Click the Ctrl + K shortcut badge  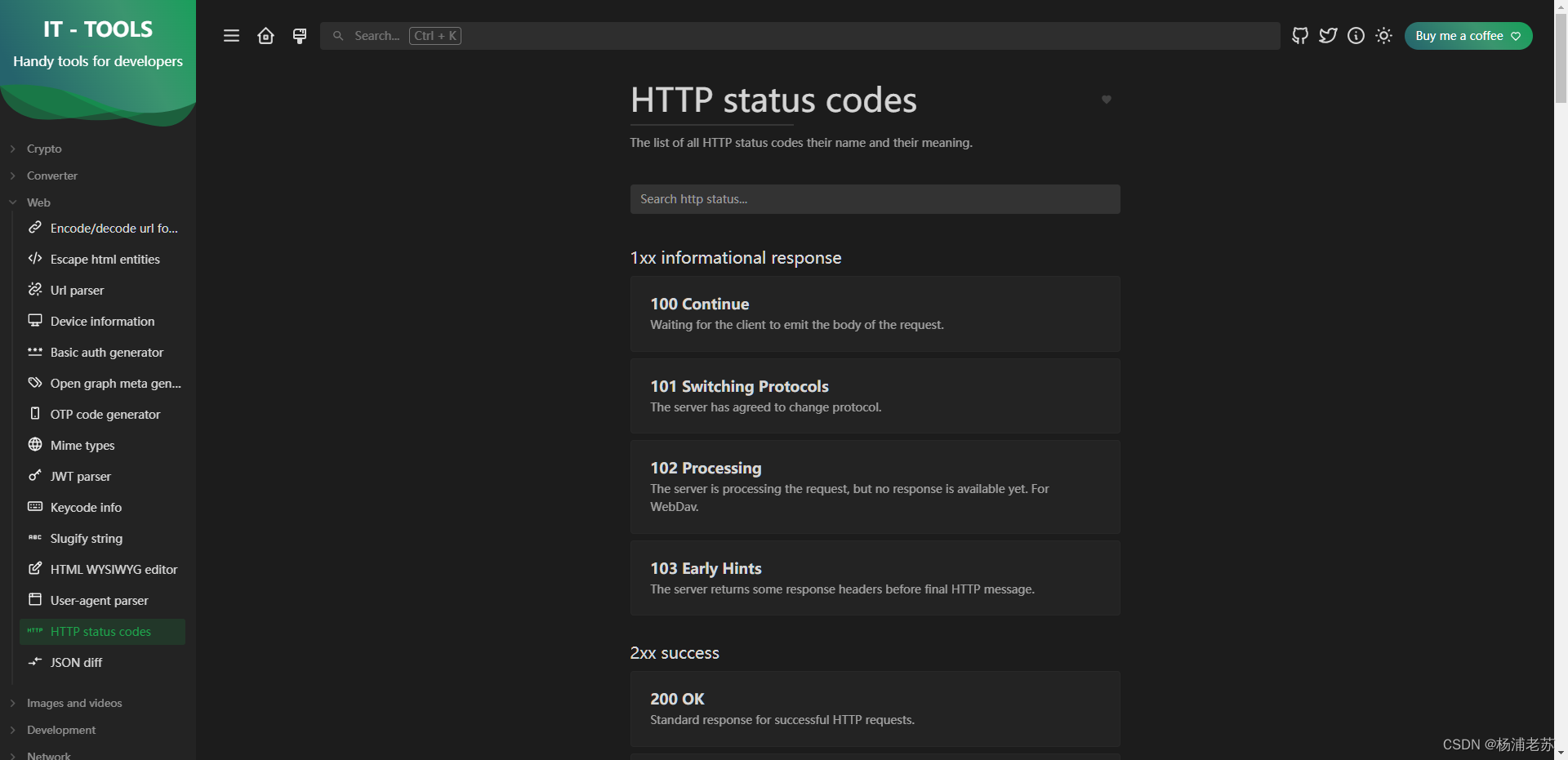pyautogui.click(x=435, y=36)
